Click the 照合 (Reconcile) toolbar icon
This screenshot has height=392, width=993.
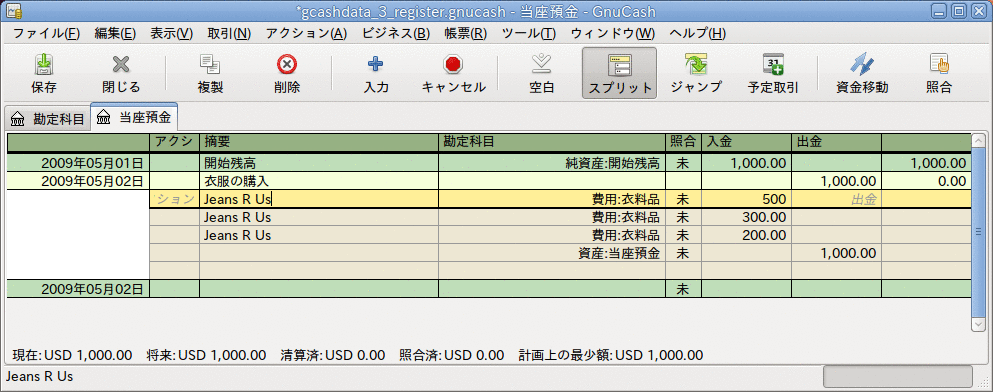point(939,65)
